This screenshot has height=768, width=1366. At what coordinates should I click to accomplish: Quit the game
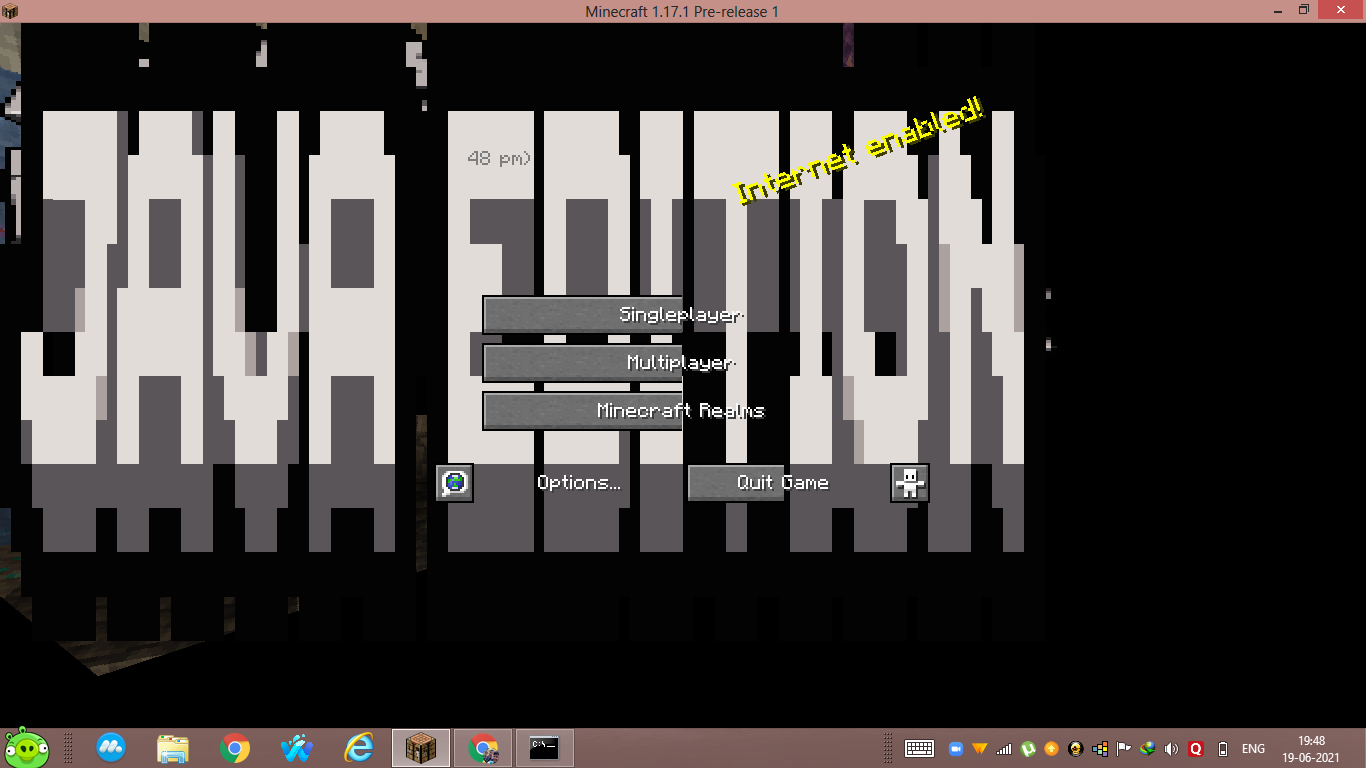tap(783, 482)
